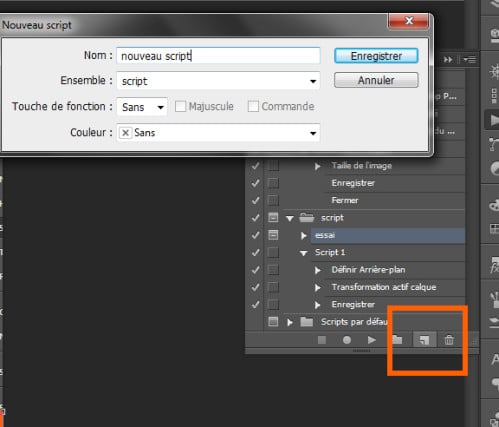This screenshot has width=499, height=427.
Task: Enable the Majuscule checkbox
Action: pos(180,107)
